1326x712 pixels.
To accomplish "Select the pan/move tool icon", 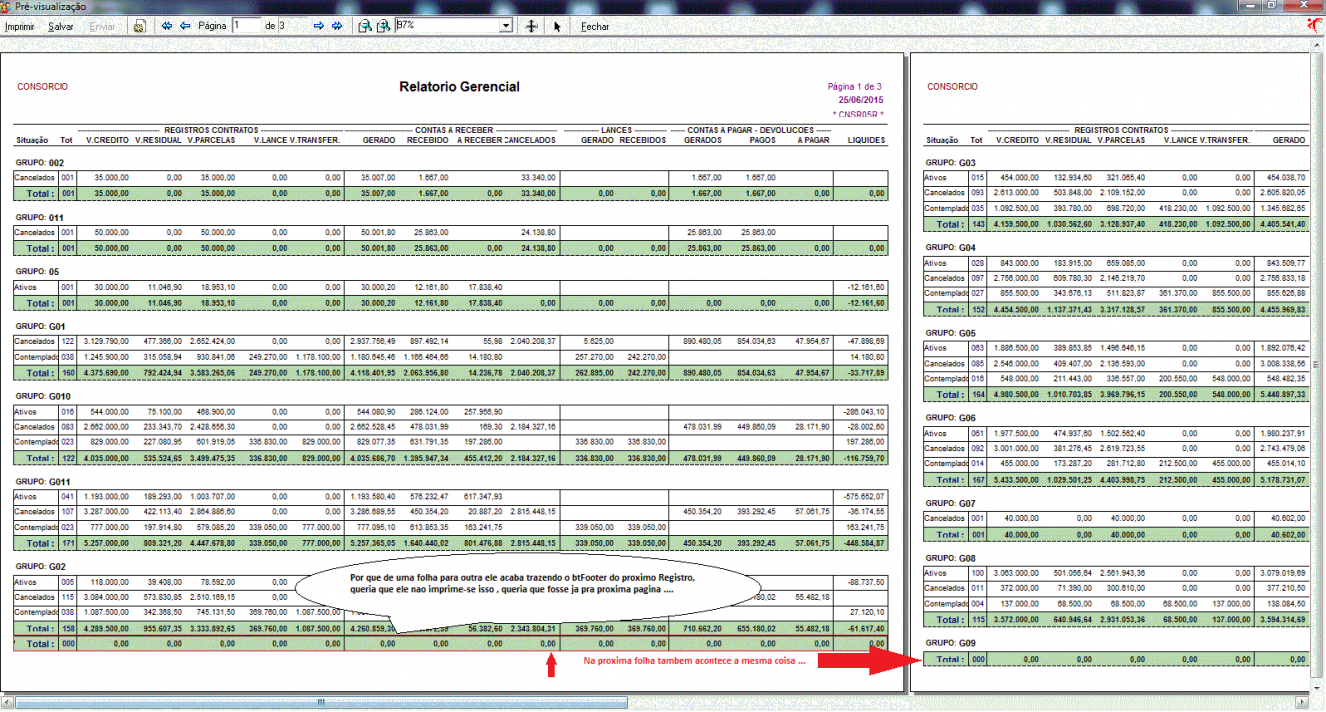I will click(x=532, y=26).
